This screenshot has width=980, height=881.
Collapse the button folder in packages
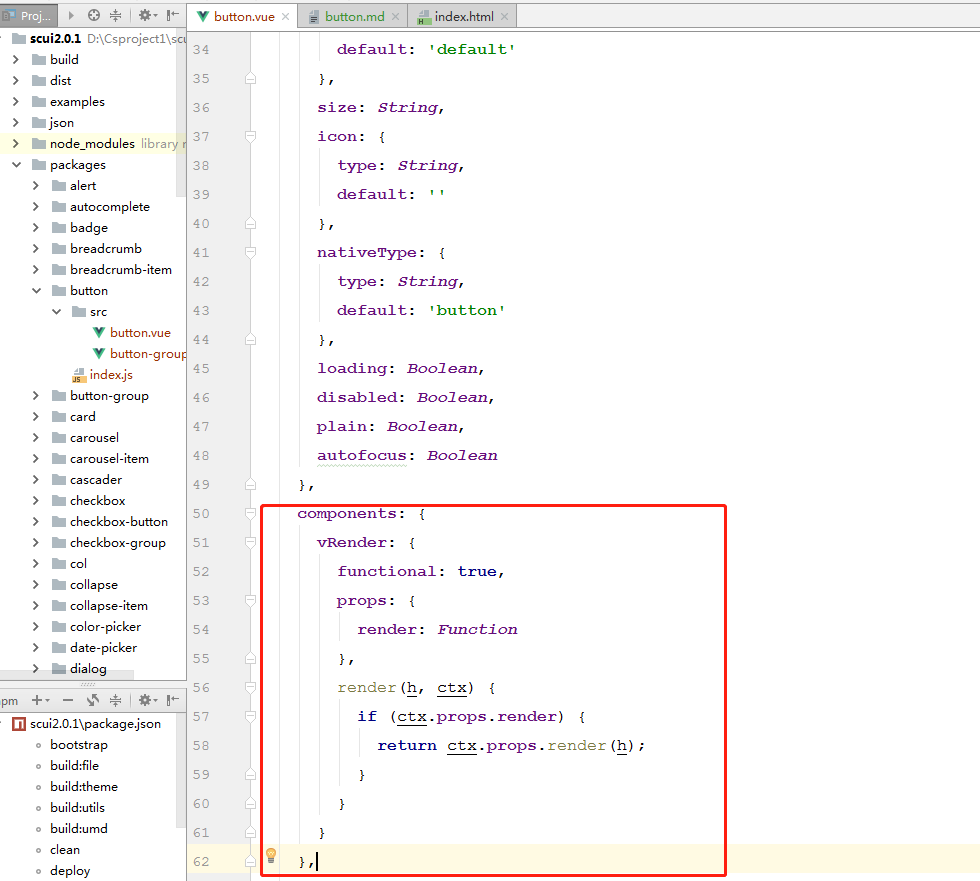coord(36,291)
